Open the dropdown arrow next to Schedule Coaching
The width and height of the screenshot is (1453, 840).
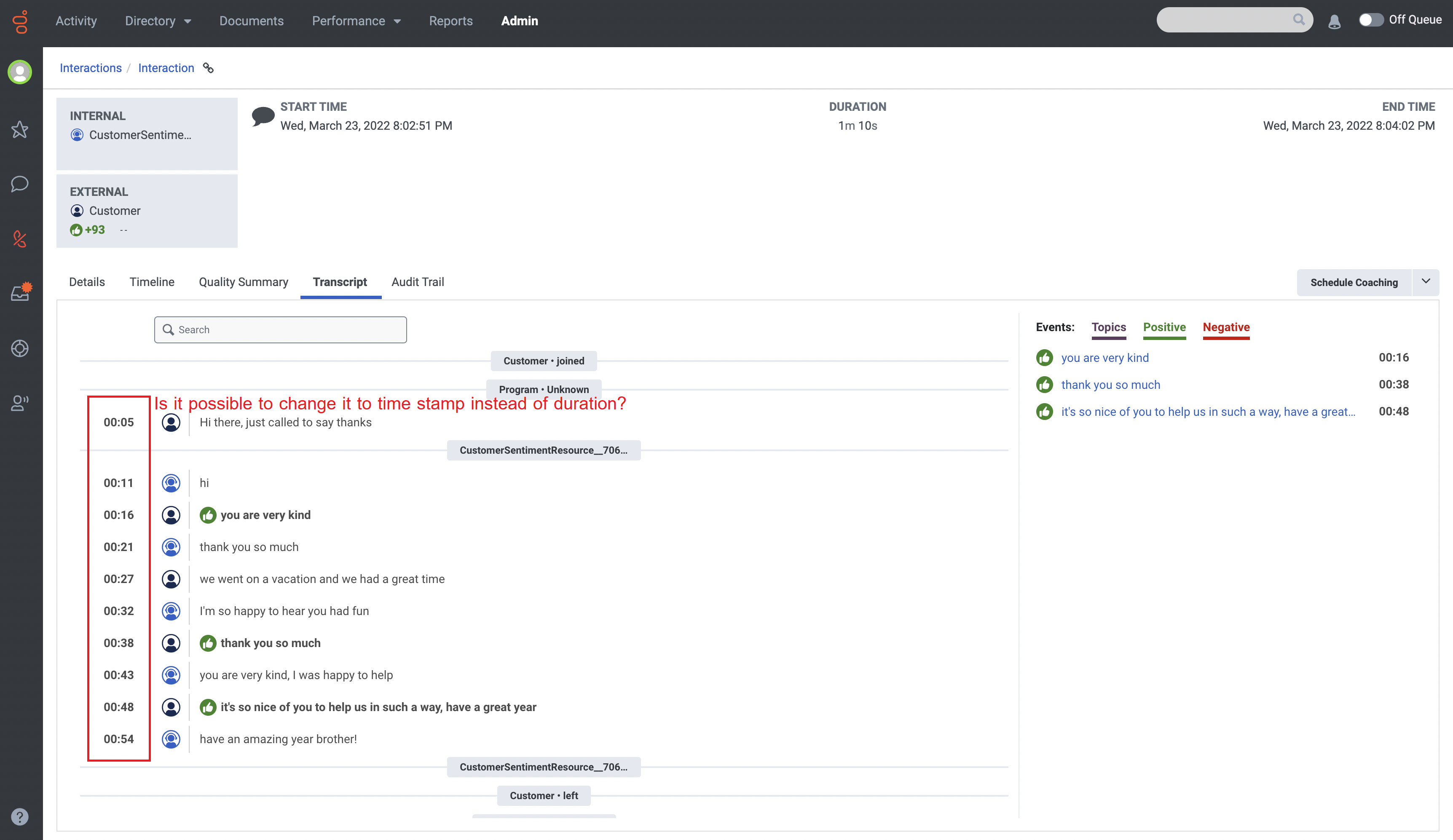[x=1425, y=282]
